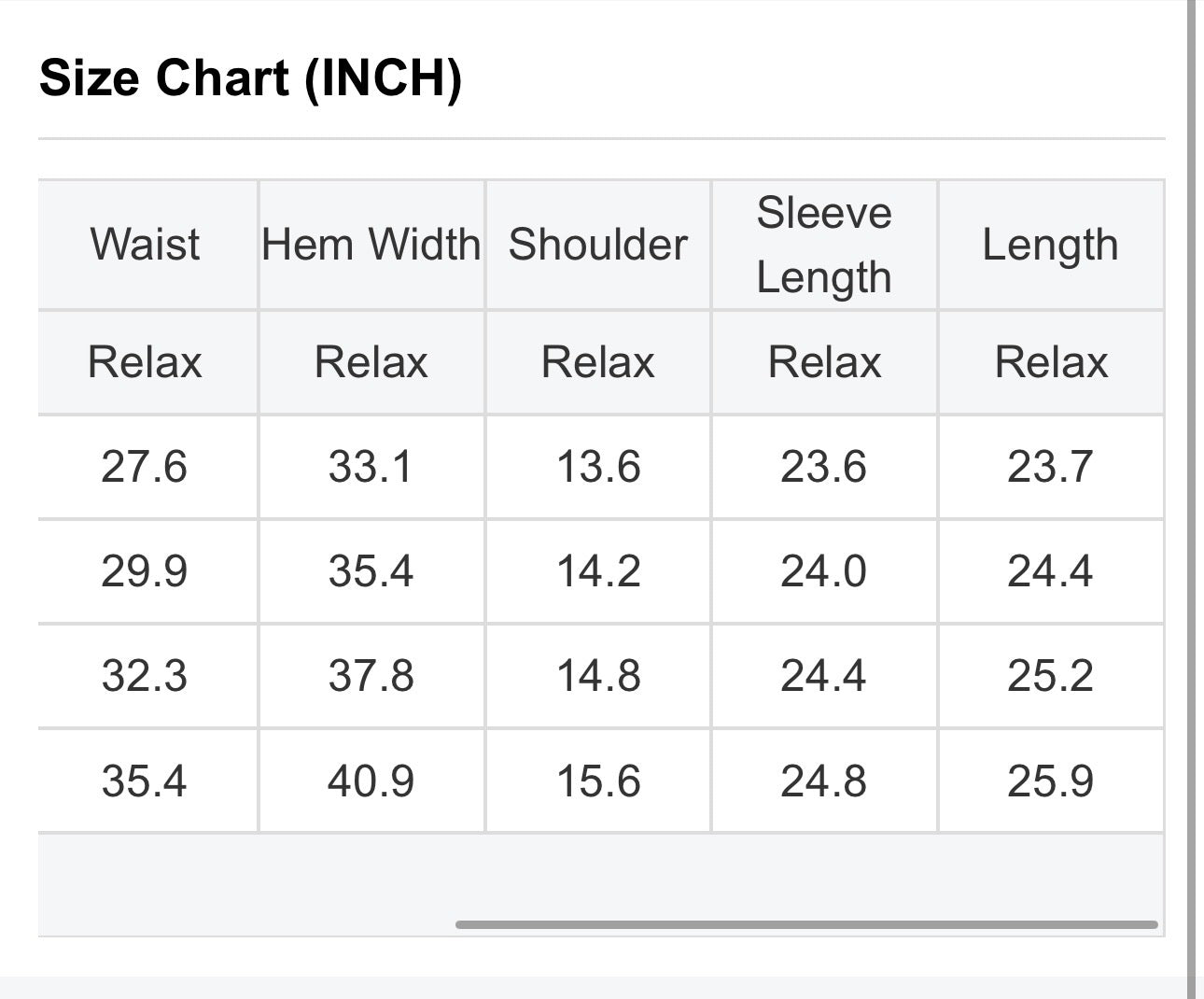Viewport: 1204px width, 999px height.
Task: Click Relax under the Waist column
Action: (x=145, y=362)
